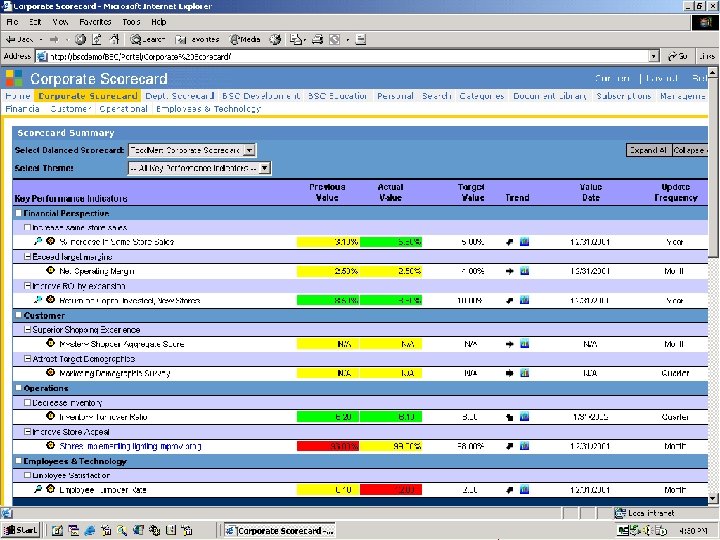The image size is (720, 540).
Task: Click the Expand All button
Action: 648,150
